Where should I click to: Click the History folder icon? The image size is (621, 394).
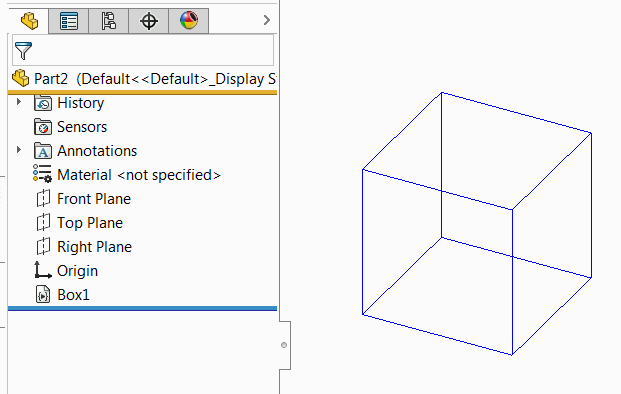tap(43, 103)
